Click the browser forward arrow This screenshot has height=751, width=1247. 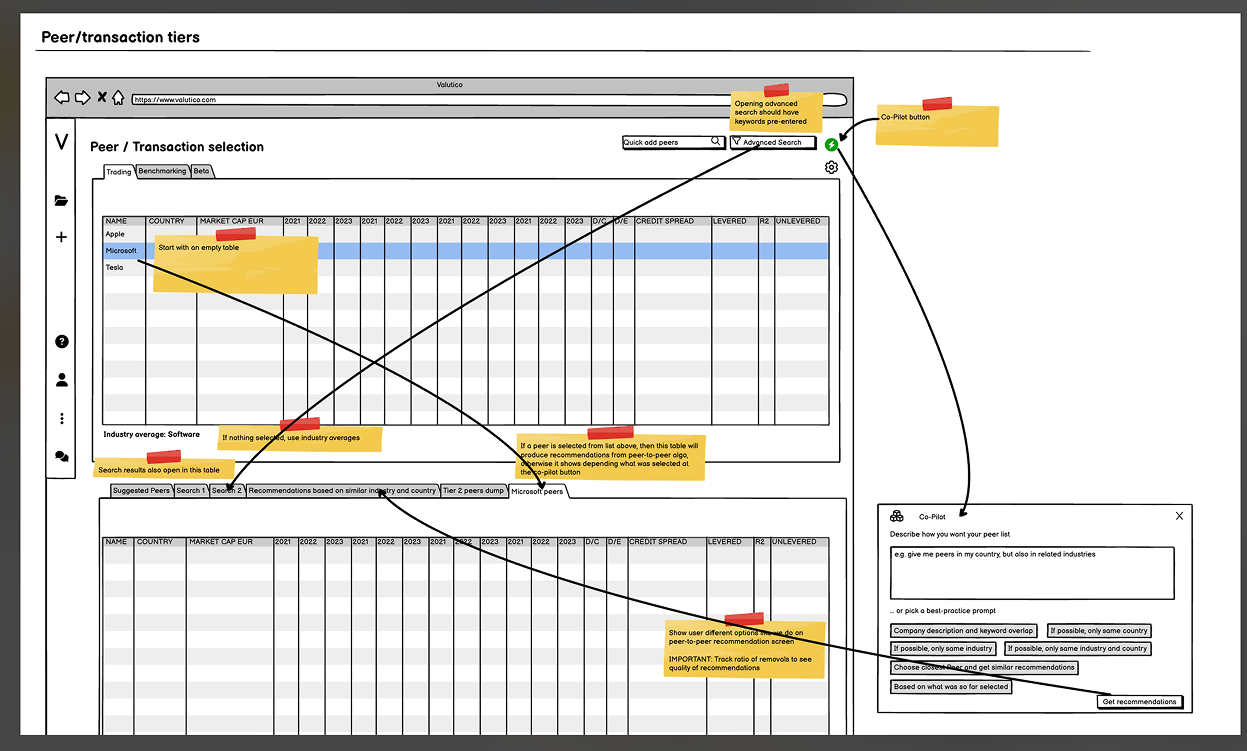[82, 98]
